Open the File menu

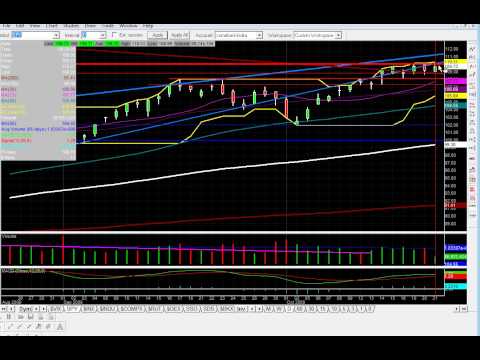point(6,26)
